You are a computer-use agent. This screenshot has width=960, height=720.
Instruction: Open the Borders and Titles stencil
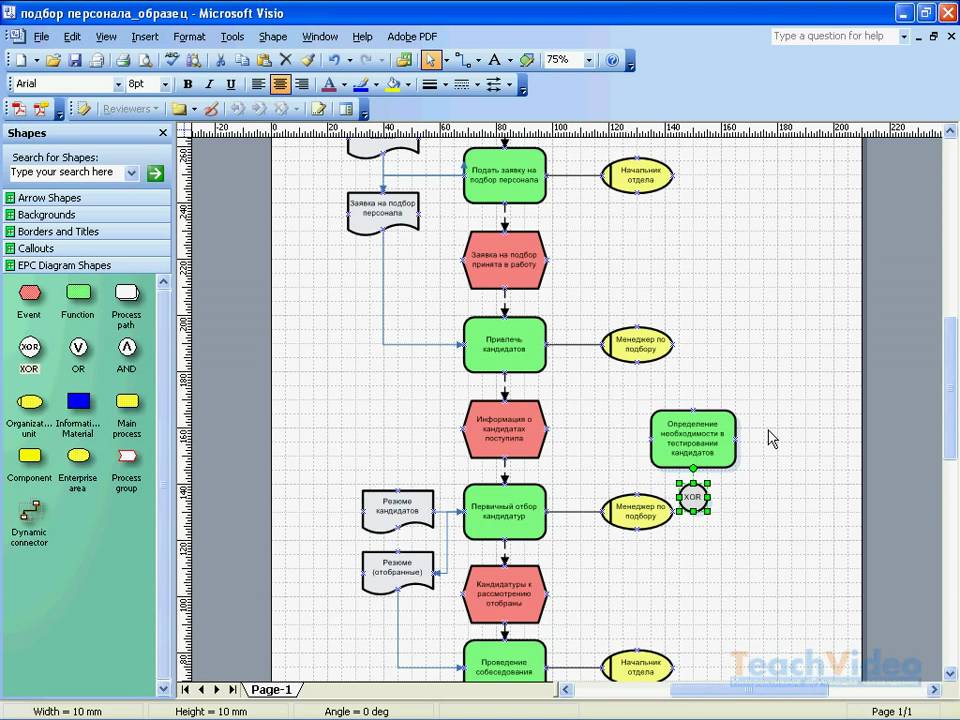87,231
